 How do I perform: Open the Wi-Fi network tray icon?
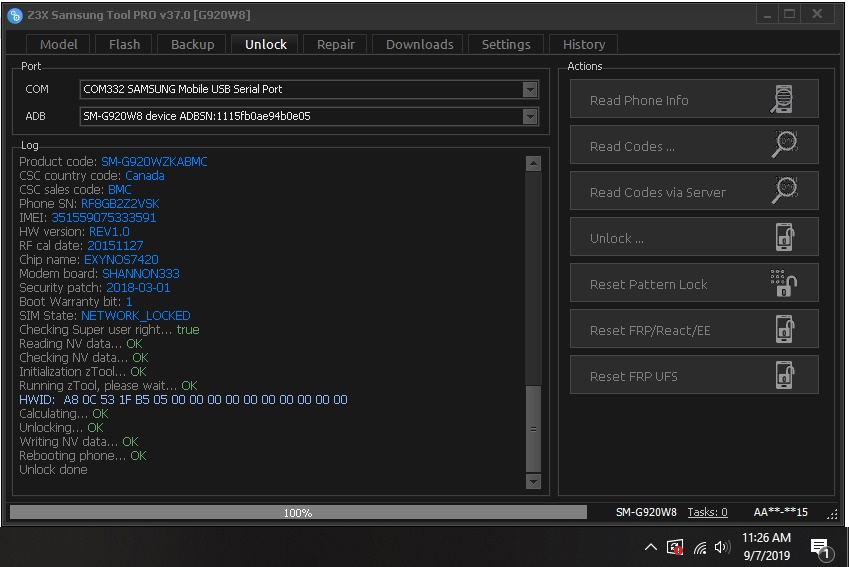click(x=700, y=548)
